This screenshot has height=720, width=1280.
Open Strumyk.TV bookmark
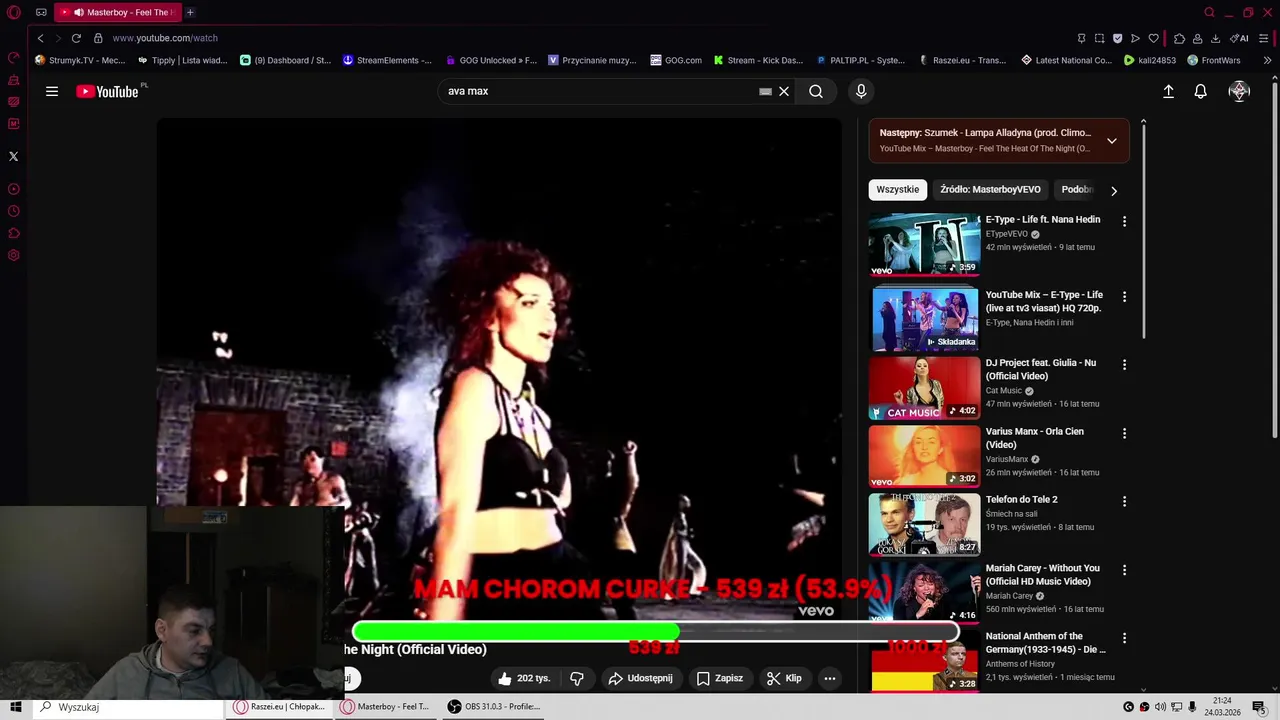point(80,60)
